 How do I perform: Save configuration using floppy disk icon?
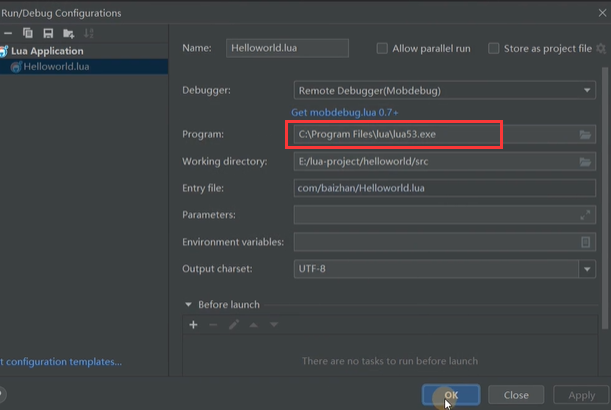[48, 34]
